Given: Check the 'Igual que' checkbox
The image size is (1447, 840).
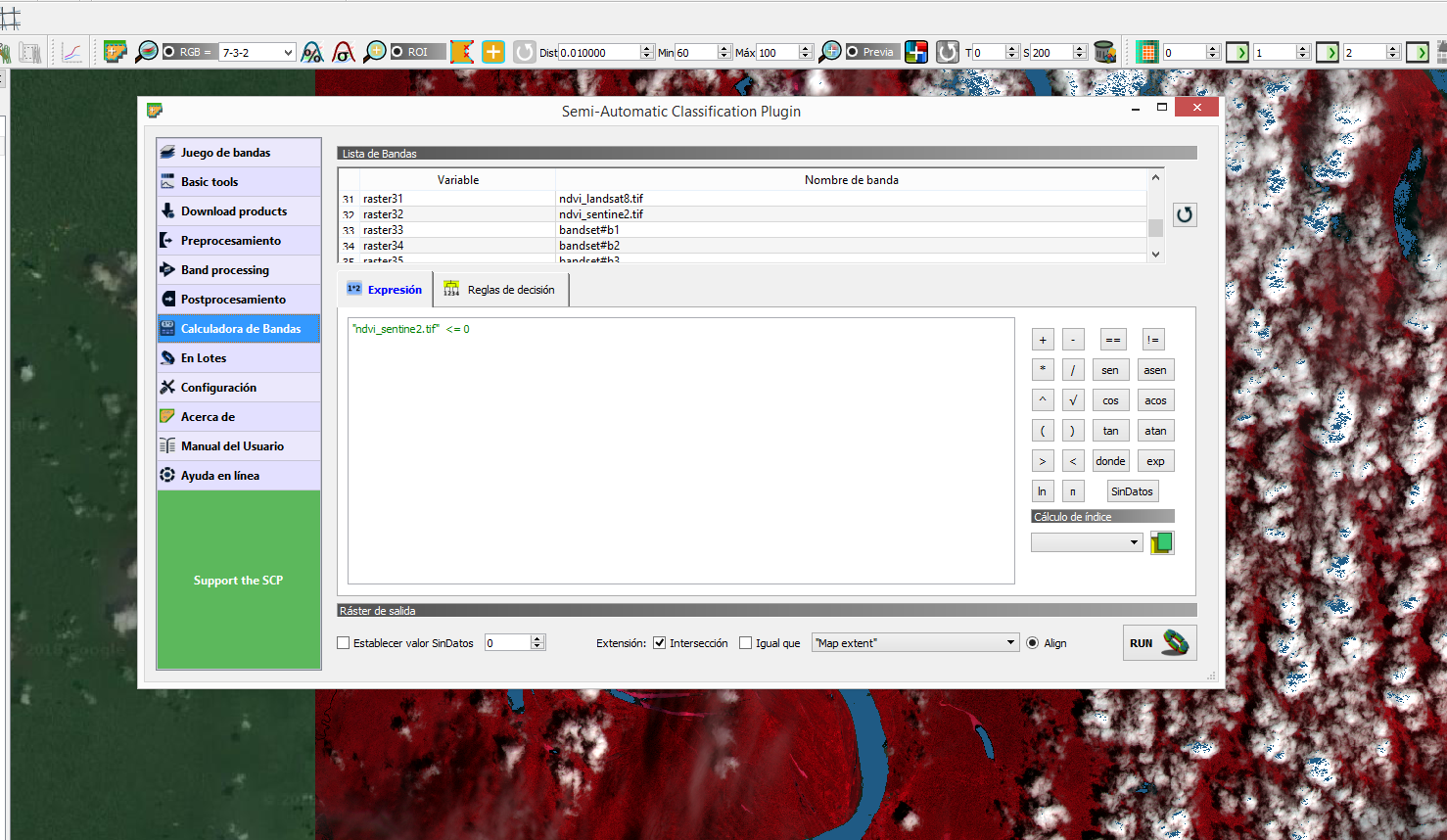Looking at the screenshot, I should click(x=746, y=643).
